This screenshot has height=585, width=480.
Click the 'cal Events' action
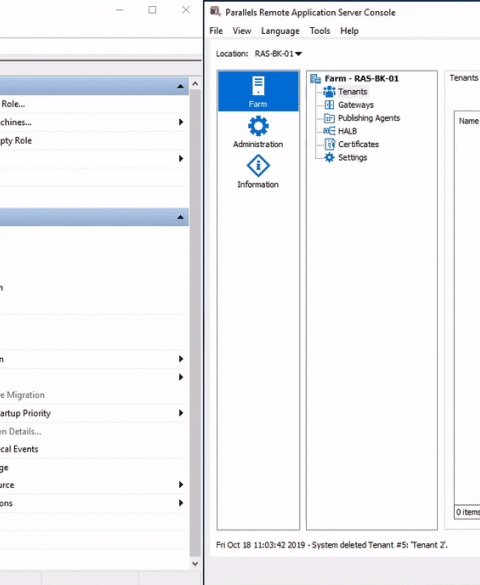tap(19, 449)
